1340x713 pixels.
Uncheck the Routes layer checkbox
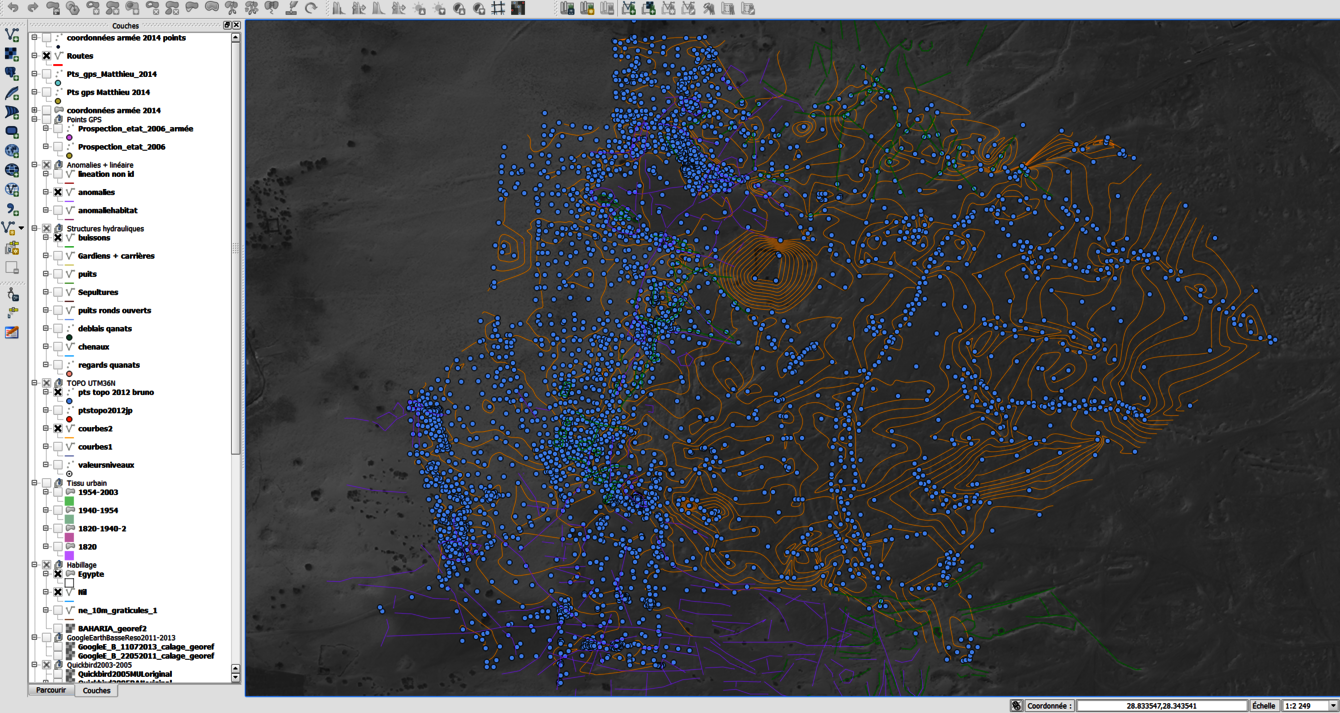pos(46,56)
